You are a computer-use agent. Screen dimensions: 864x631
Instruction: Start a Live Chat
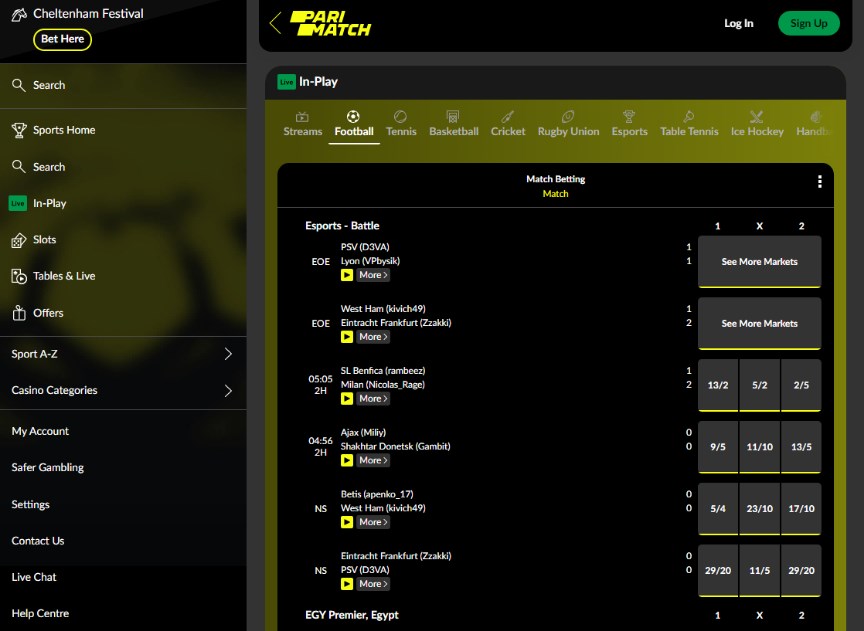(x=34, y=577)
